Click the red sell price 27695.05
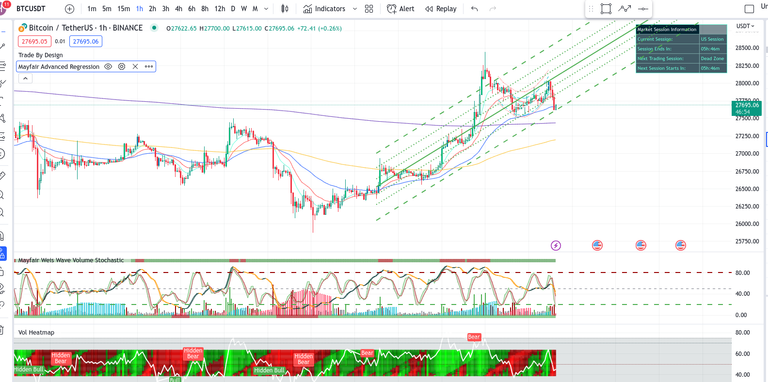 (34, 42)
